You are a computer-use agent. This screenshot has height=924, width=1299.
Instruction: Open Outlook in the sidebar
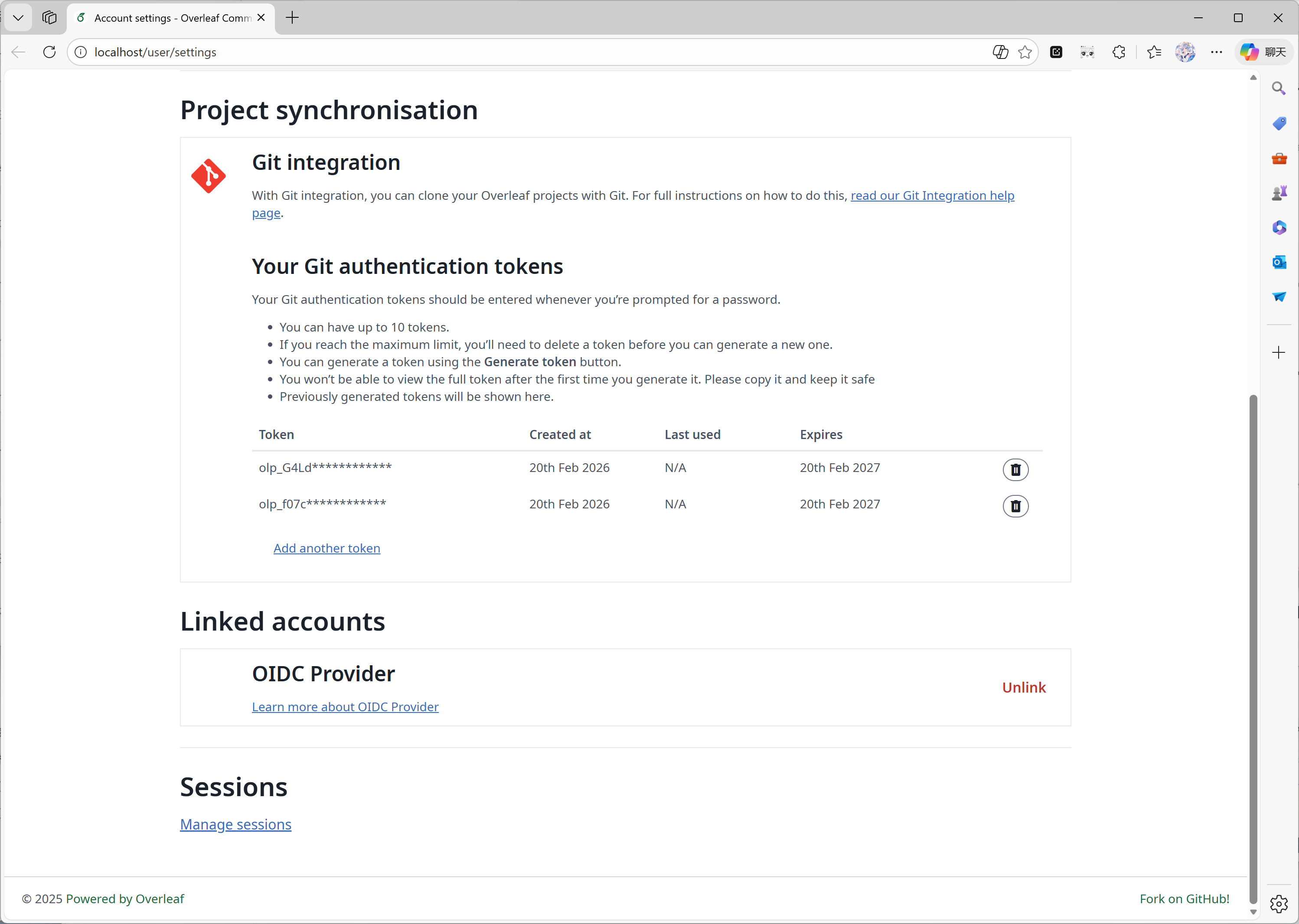(1279, 262)
